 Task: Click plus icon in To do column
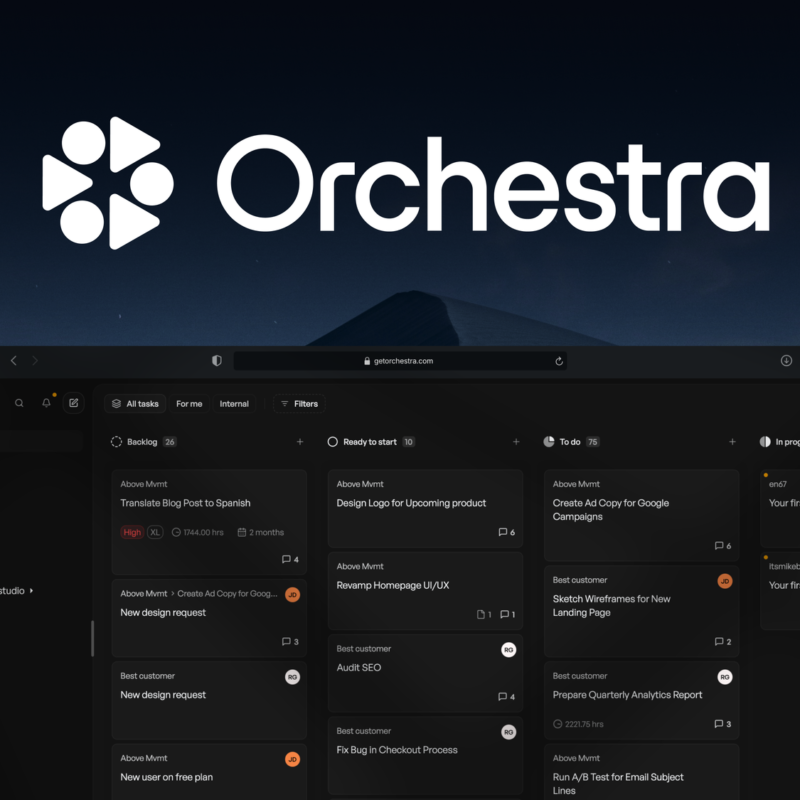[x=732, y=442]
